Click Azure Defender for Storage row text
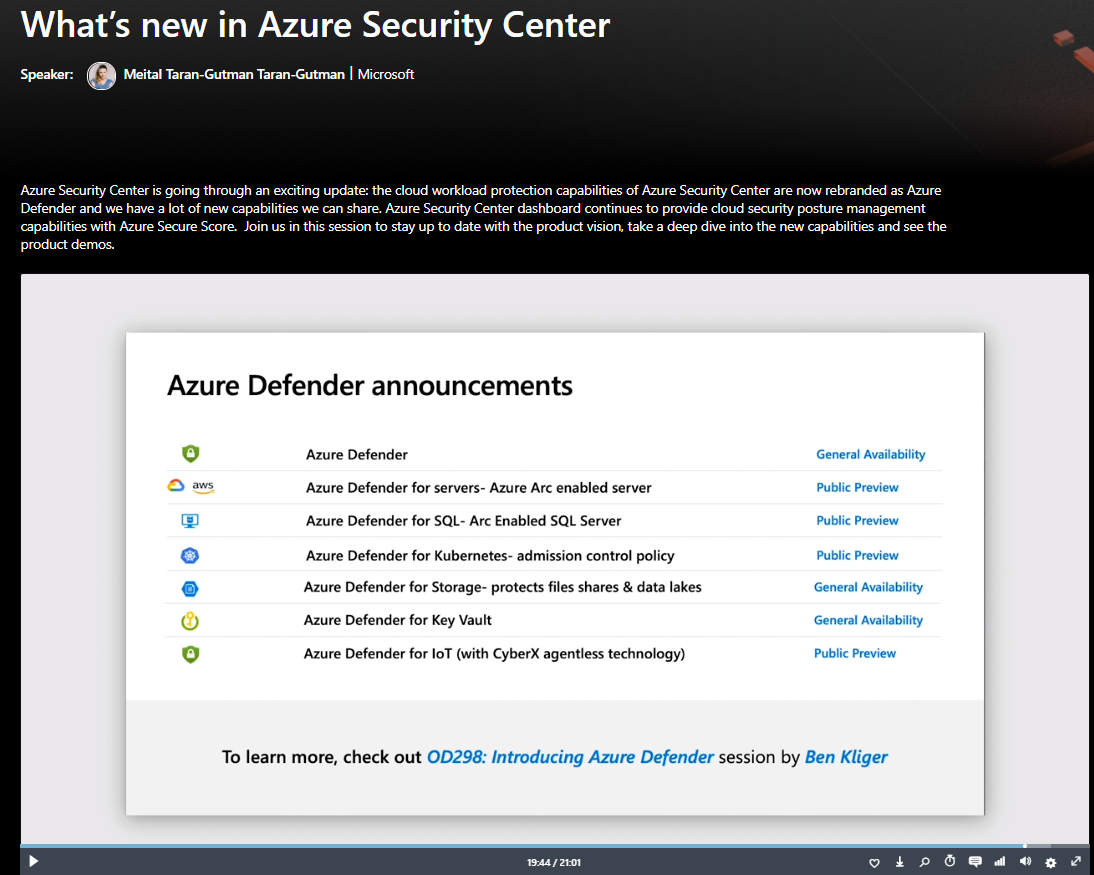 (x=502, y=587)
